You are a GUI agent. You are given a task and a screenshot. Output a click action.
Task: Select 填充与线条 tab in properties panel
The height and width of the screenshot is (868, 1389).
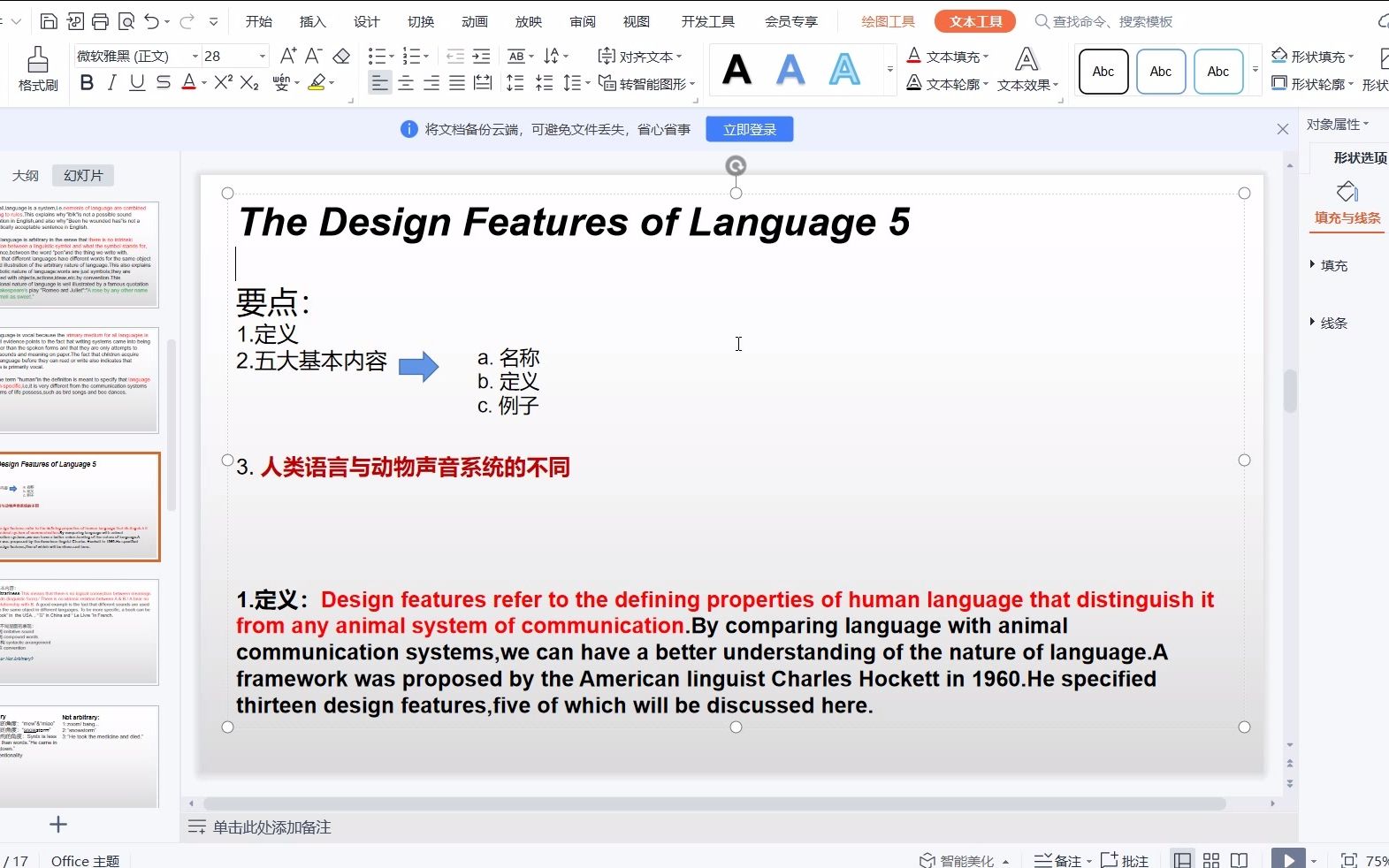(1347, 205)
